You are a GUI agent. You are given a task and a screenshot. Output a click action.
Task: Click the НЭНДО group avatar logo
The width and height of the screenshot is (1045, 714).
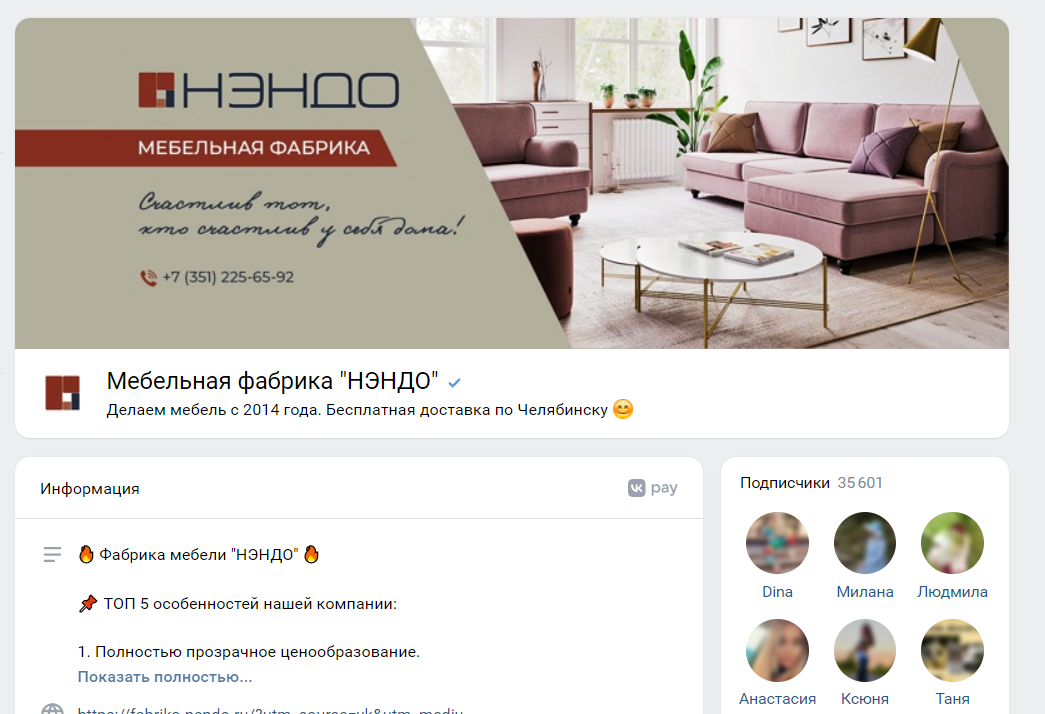click(x=63, y=393)
